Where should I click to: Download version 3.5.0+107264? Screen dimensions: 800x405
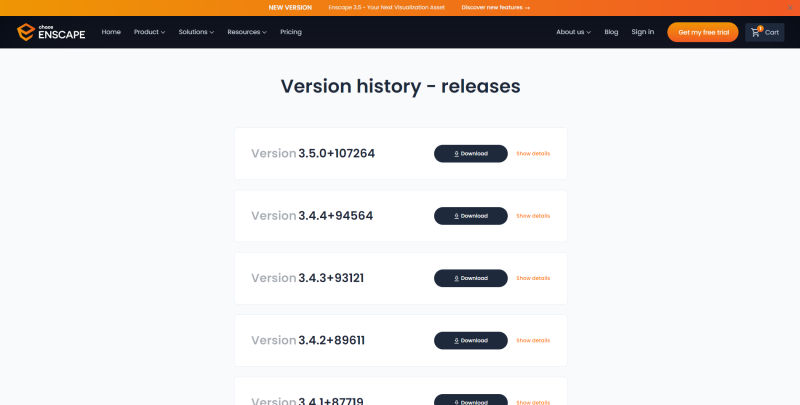[470, 154]
